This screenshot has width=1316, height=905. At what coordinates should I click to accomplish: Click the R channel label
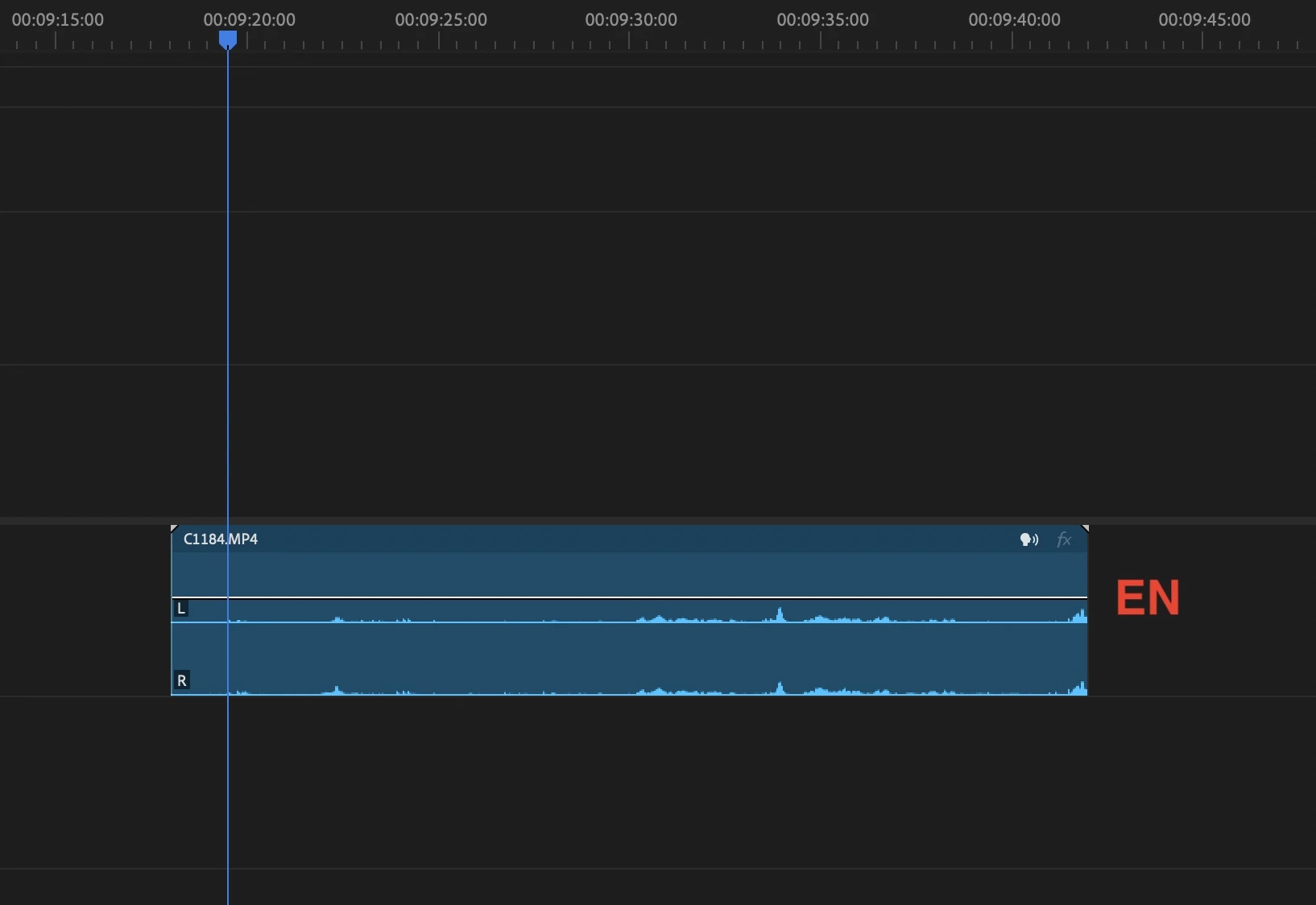click(182, 680)
